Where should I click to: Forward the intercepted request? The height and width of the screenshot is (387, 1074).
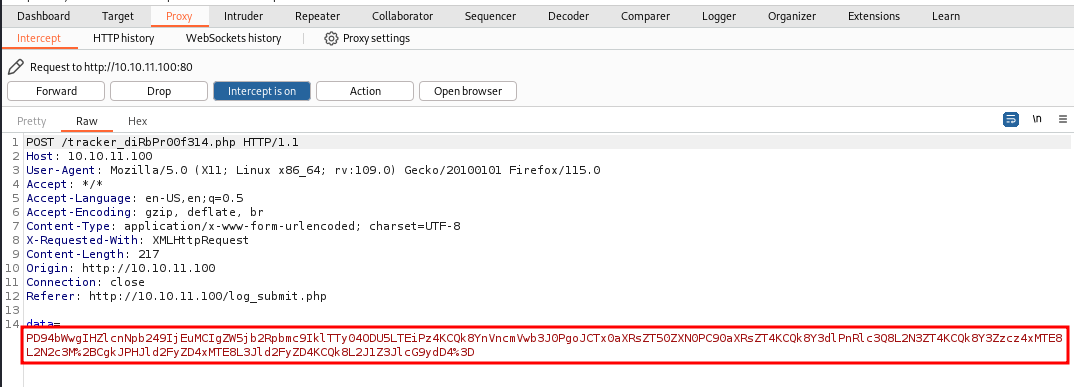56,91
